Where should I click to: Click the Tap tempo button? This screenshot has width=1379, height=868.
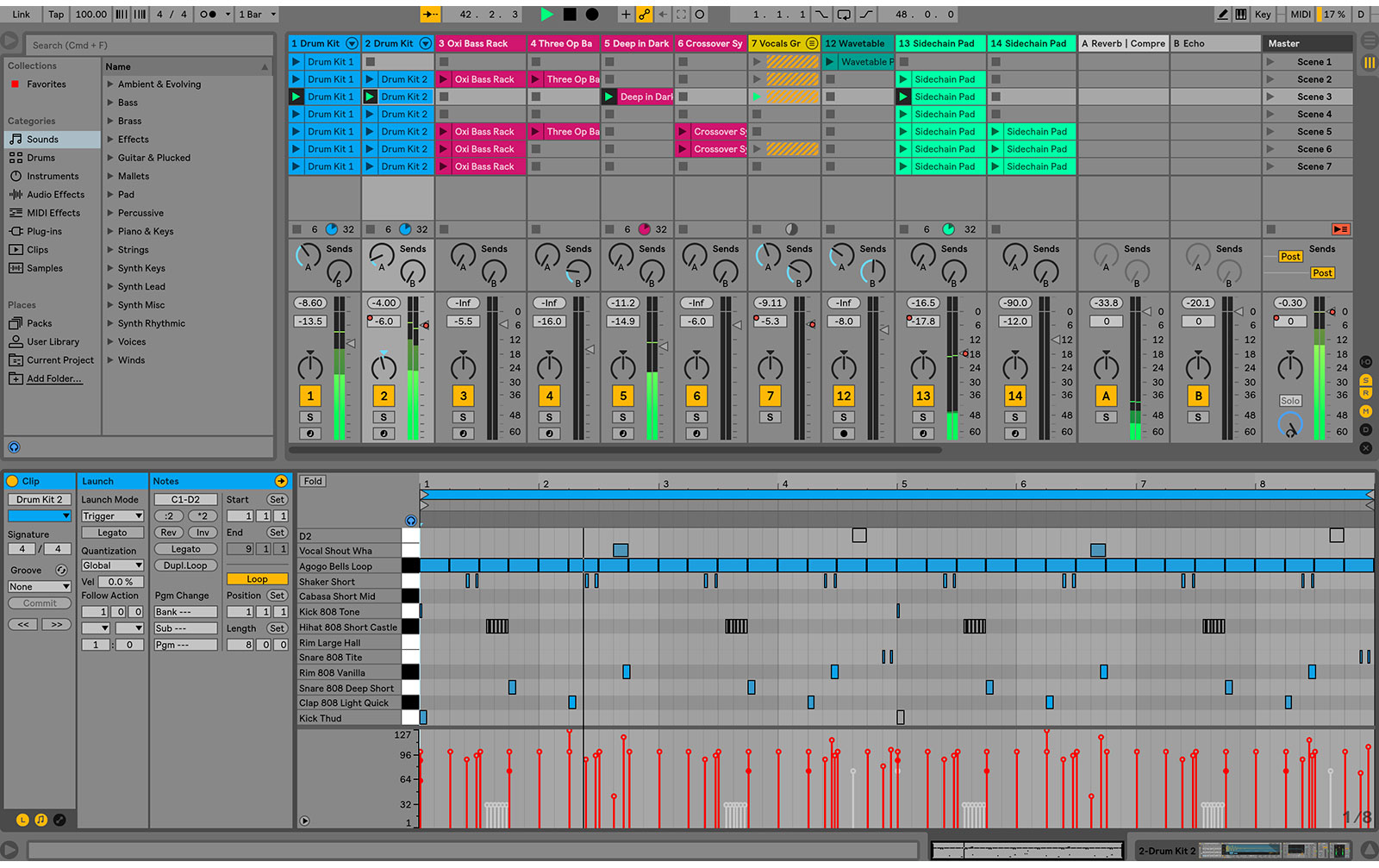[x=56, y=15]
